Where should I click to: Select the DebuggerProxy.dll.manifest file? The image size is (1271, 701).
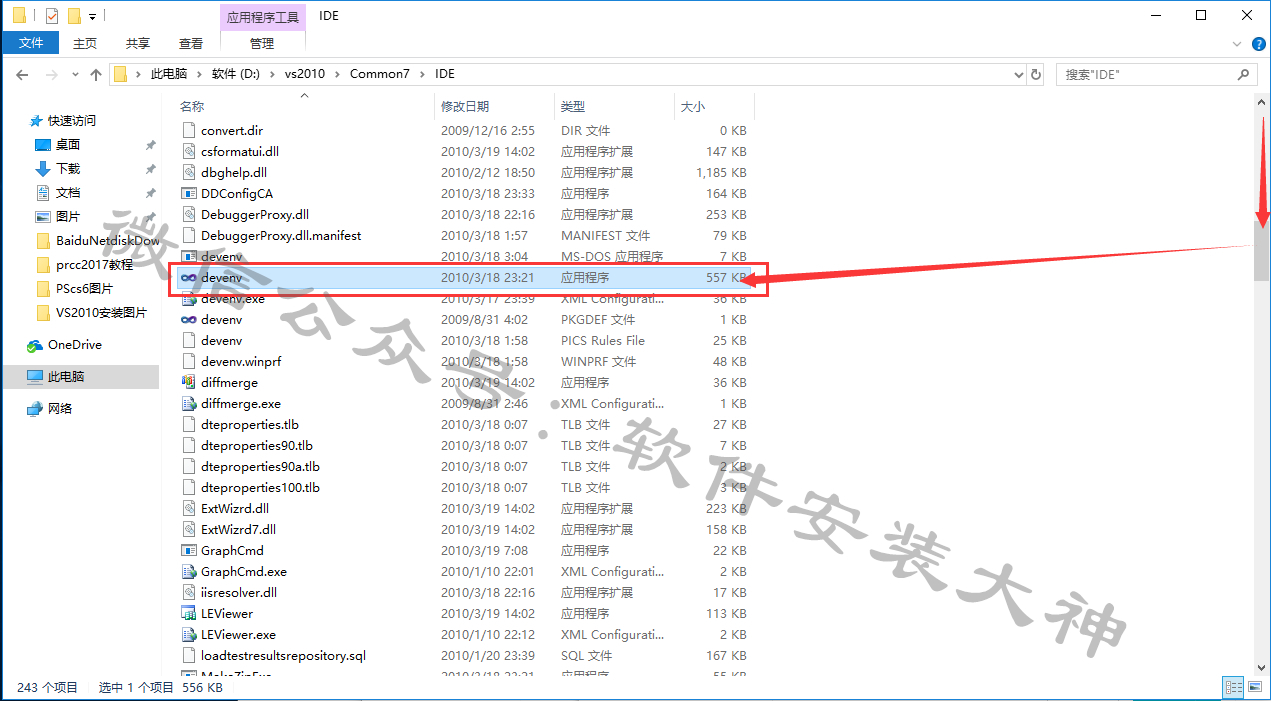point(281,235)
